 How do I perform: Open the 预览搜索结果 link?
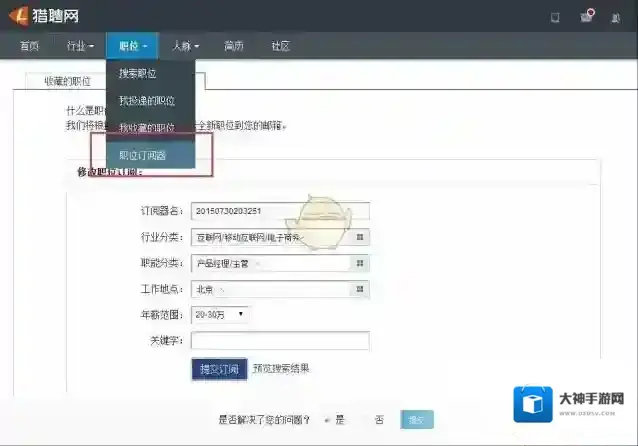click(x=281, y=368)
